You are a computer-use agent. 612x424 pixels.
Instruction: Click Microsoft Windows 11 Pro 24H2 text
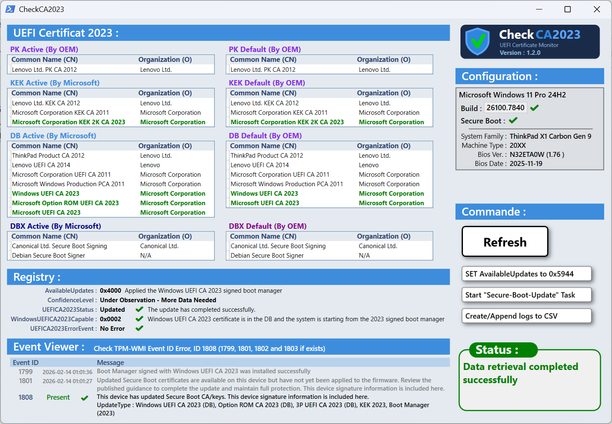click(512, 94)
